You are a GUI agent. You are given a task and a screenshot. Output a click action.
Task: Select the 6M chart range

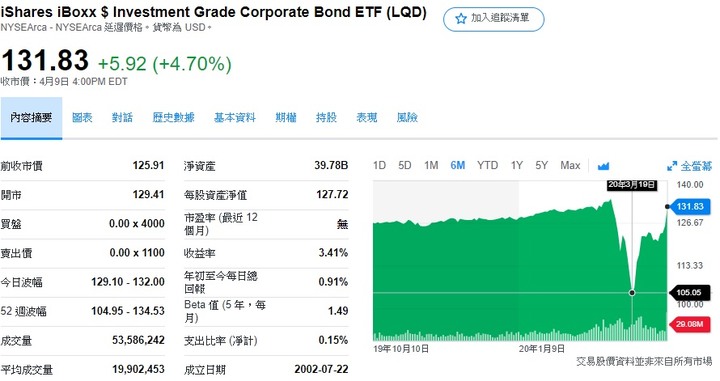[457, 165]
